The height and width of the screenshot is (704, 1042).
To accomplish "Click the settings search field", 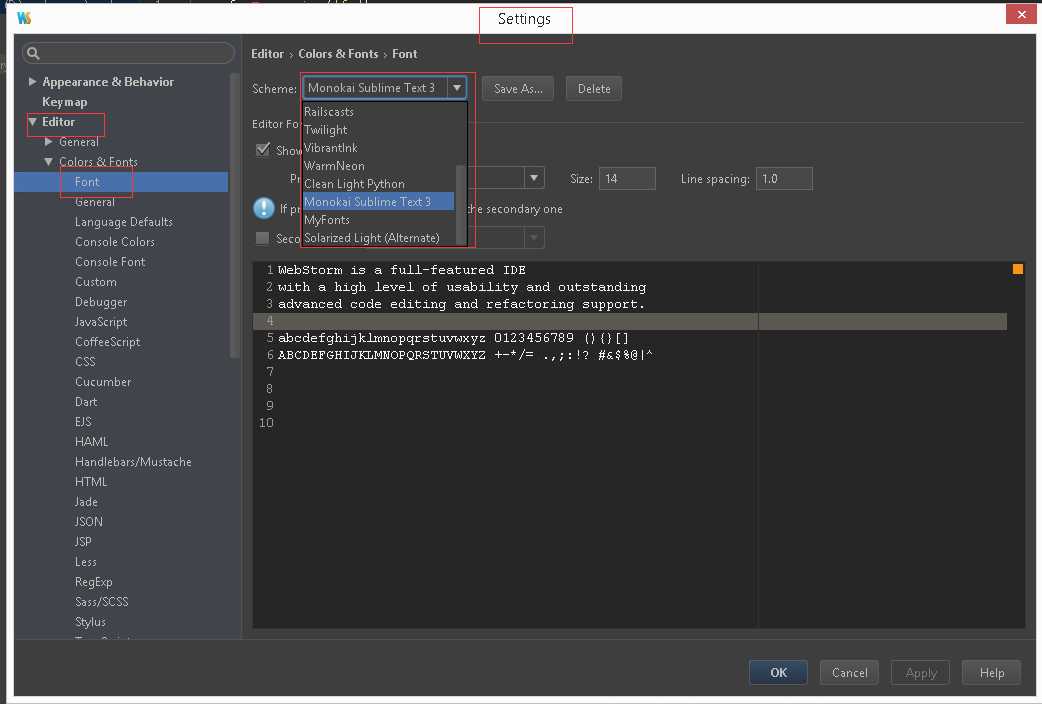I will 128,53.
